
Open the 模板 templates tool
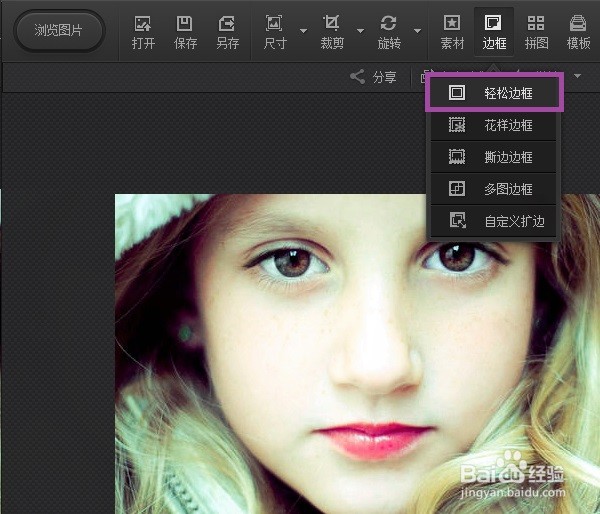coord(578,33)
